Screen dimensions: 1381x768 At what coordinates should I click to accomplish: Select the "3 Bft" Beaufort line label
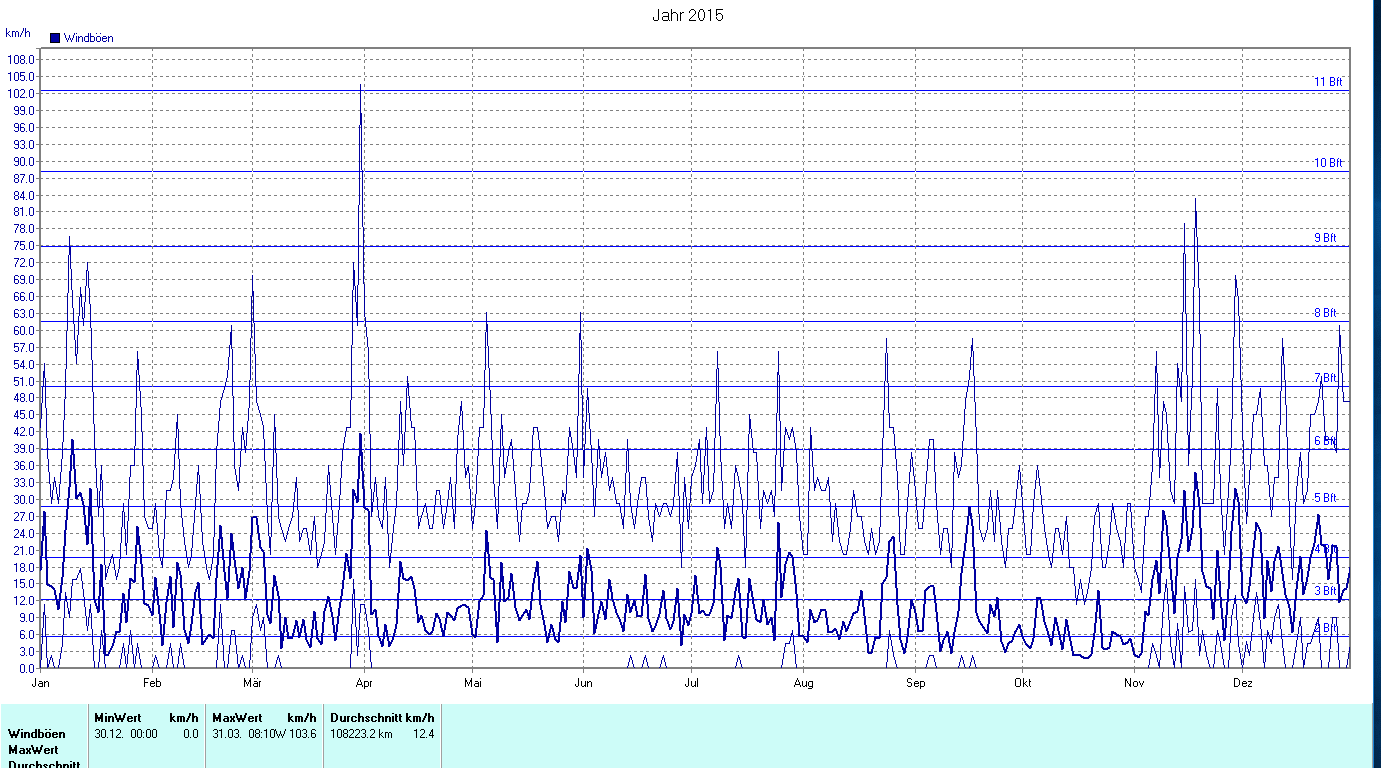(1325, 591)
